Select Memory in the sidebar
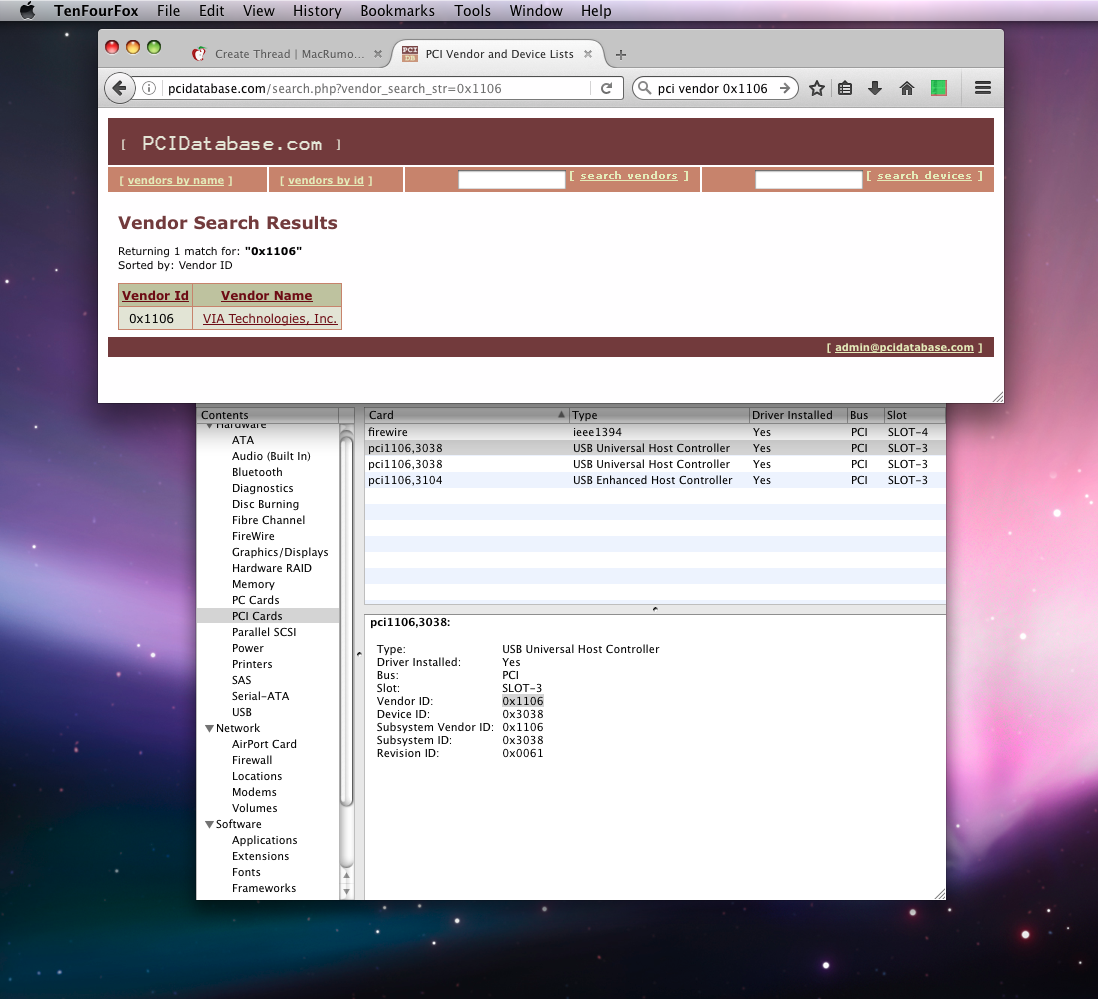Viewport: 1098px width, 999px height. [253, 584]
